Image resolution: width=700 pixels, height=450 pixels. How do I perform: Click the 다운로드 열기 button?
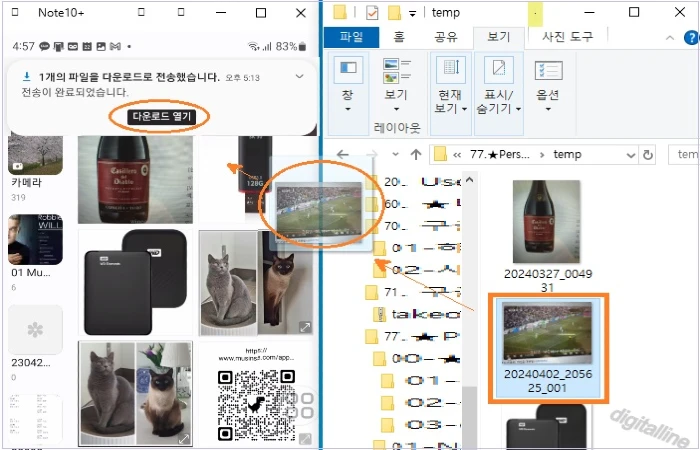point(162,117)
